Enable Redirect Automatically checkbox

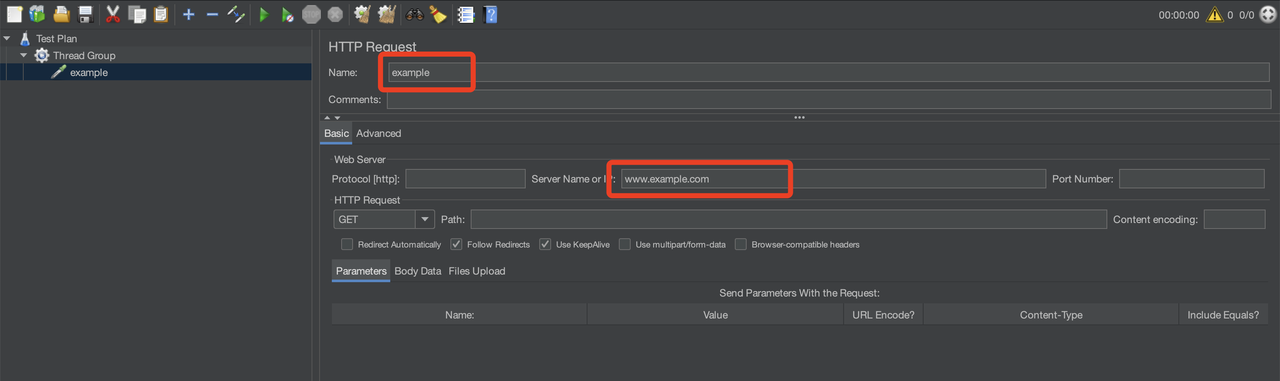point(347,244)
